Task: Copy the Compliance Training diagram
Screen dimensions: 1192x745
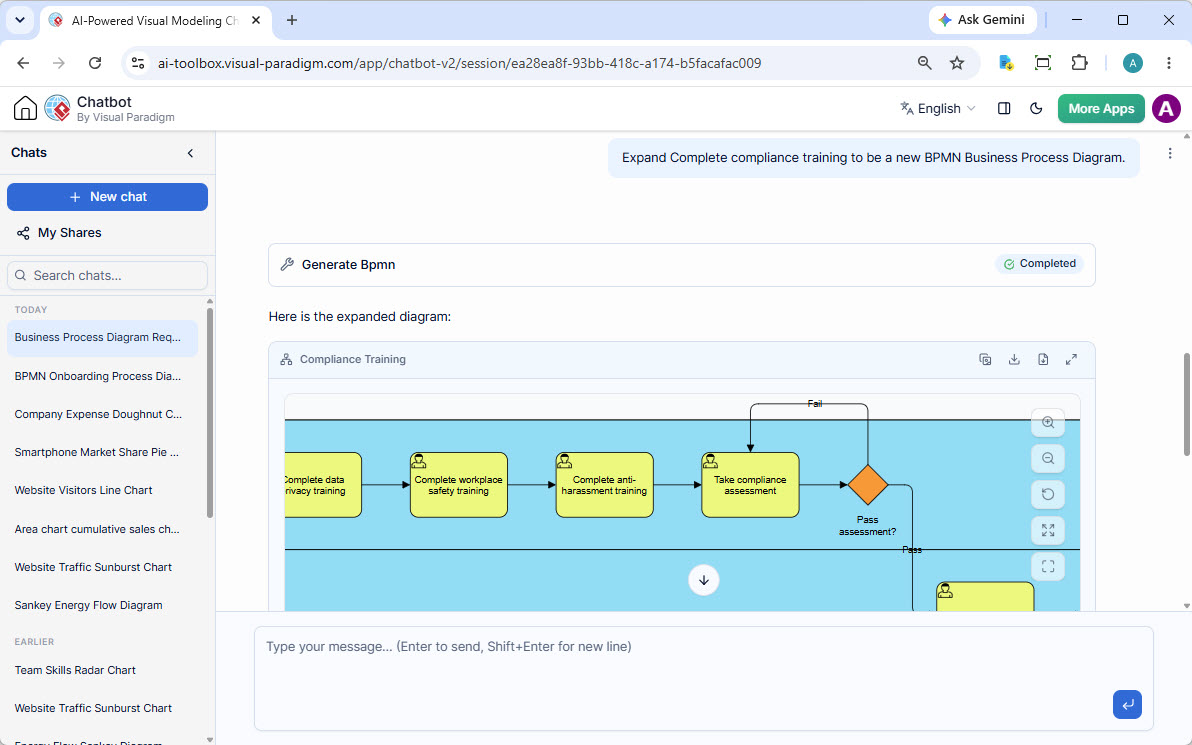Action: click(x=985, y=360)
